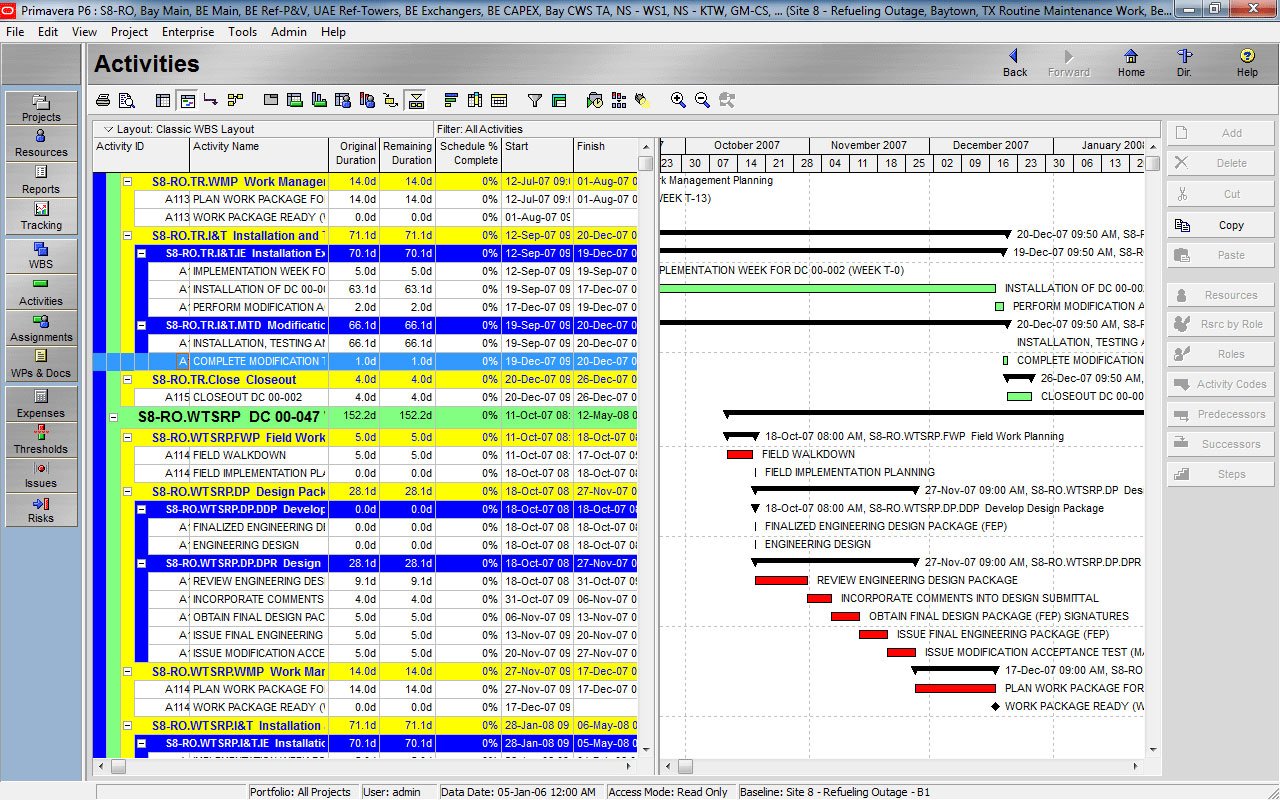The height and width of the screenshot is (800, 1280).
Task: Collapse the S8-RO.WTSRP.FWP Field Work group
Action: coord(127,438)
